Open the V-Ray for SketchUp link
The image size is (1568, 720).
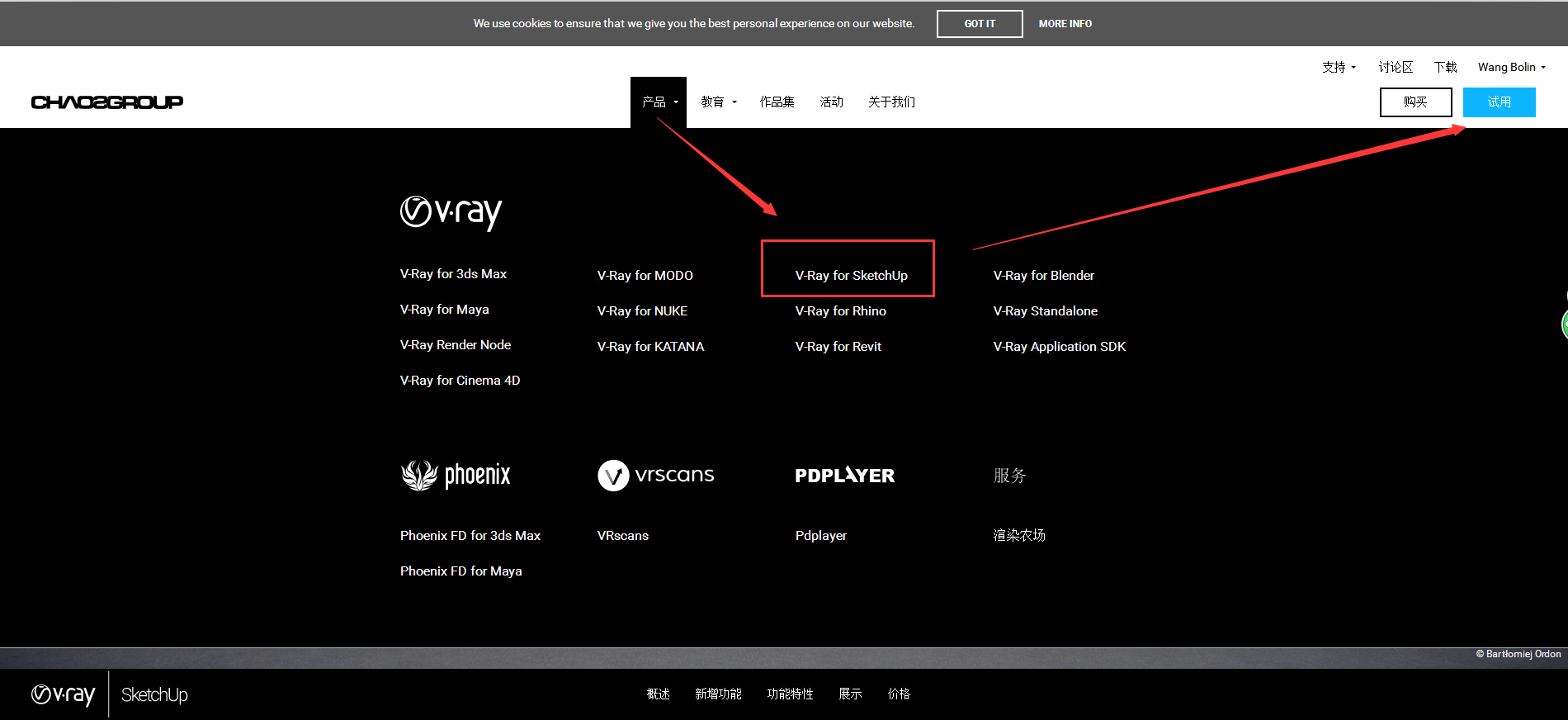click(x=851, y=276)
